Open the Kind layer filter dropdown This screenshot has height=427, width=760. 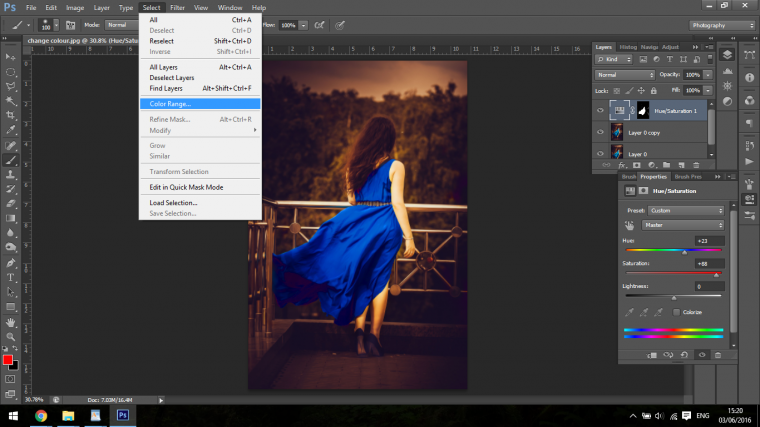click(614, 59)
